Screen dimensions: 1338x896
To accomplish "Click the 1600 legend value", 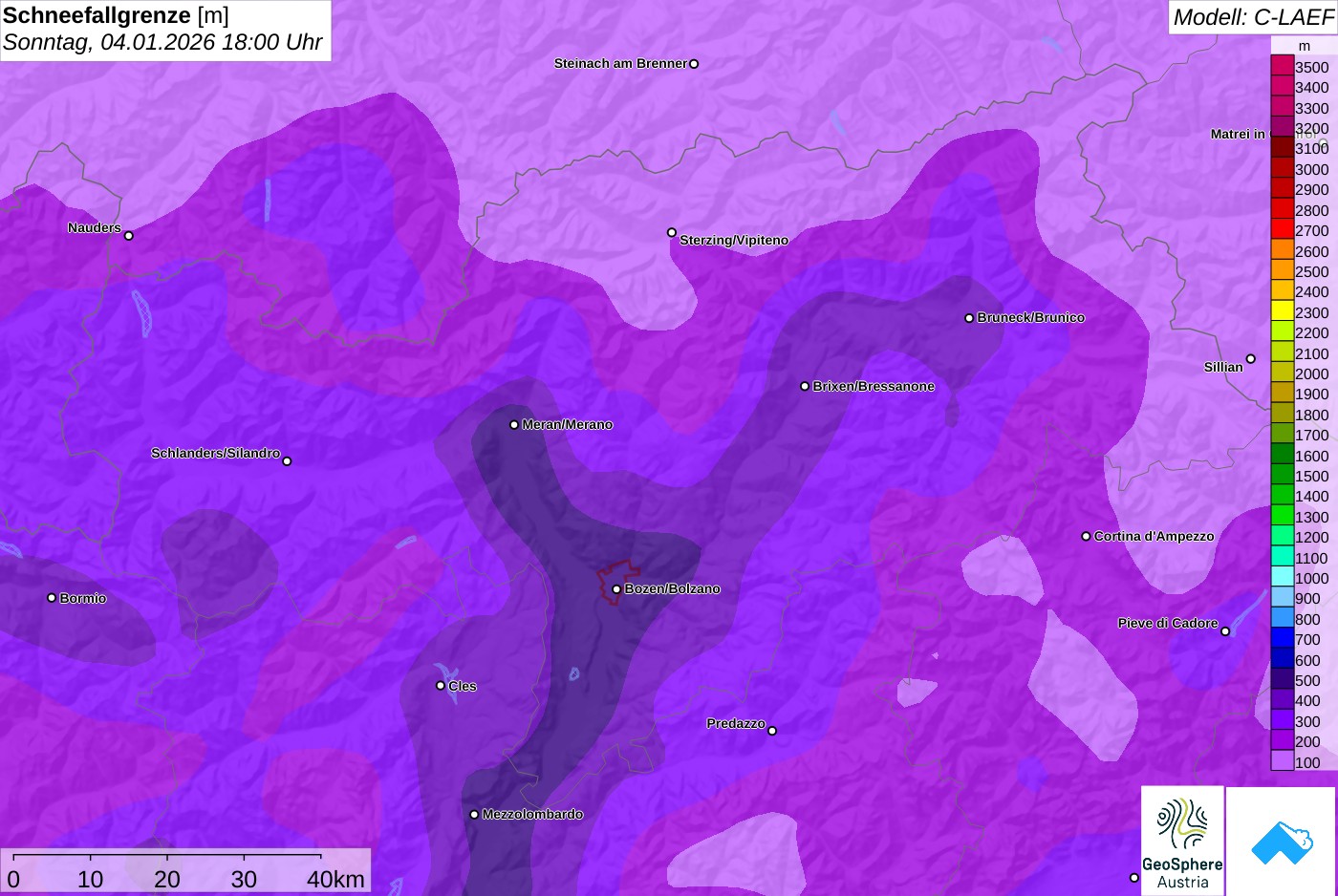I will point(1312,457).
